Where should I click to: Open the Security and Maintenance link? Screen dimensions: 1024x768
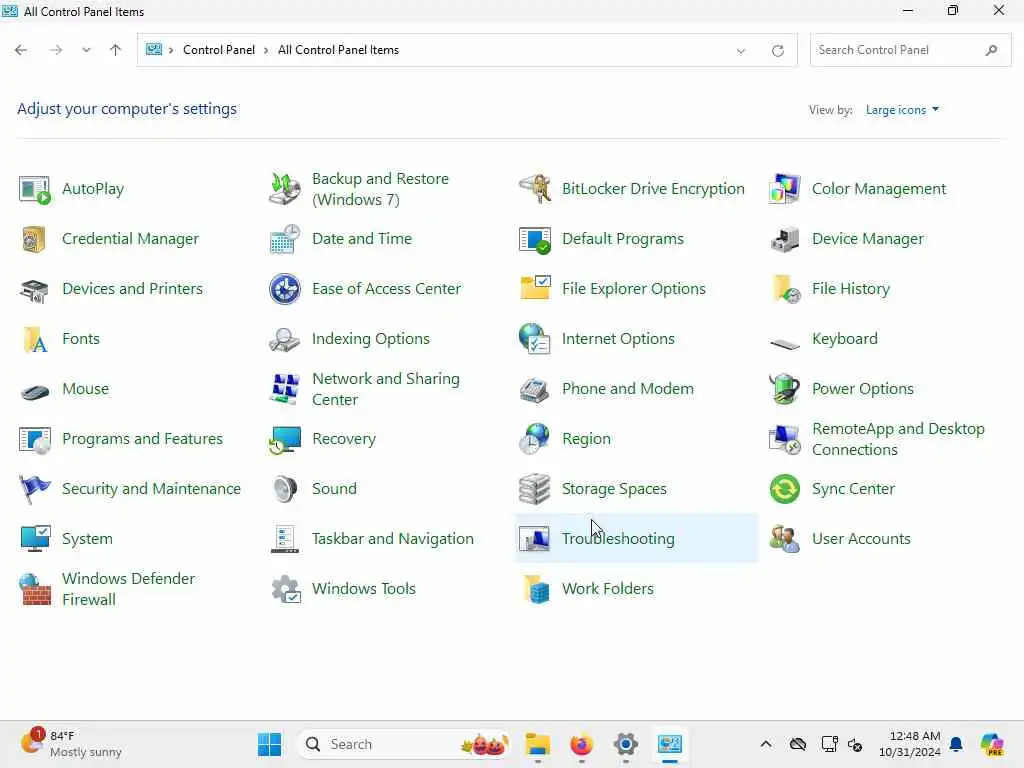[152, 489]
